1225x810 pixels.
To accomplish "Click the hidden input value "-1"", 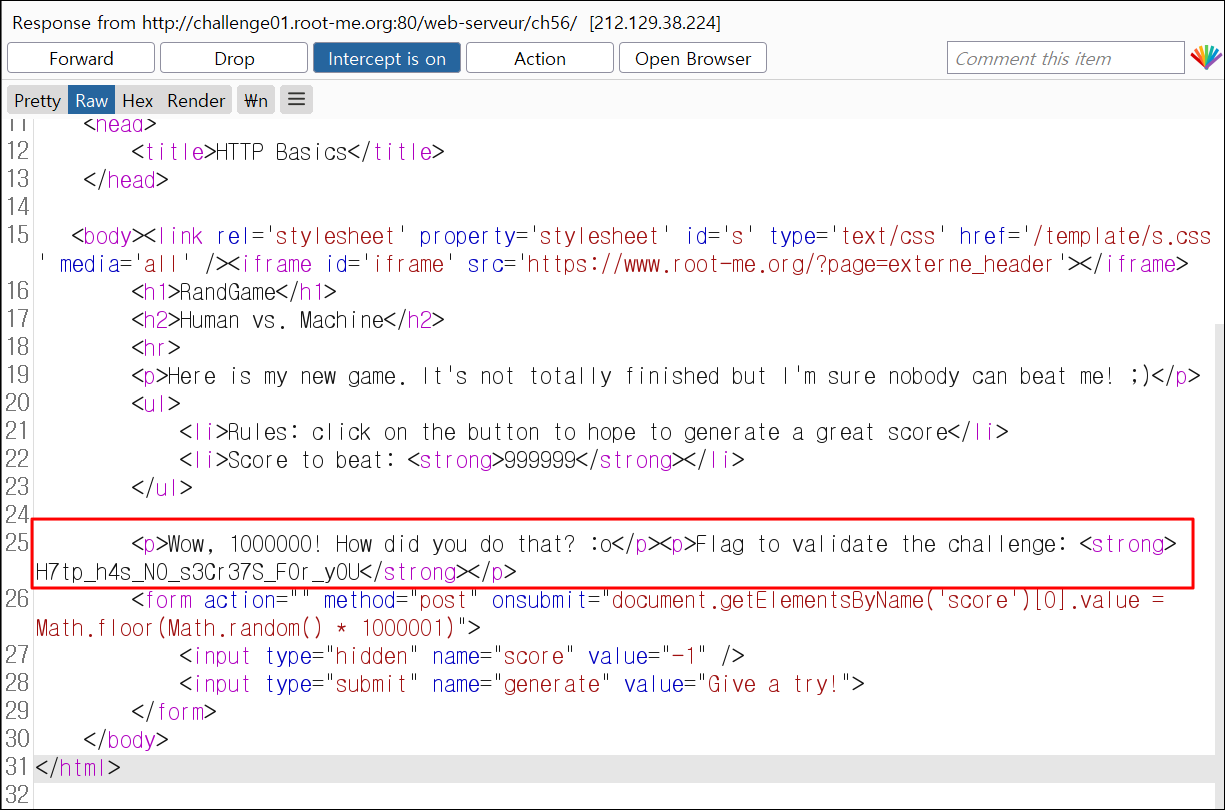I will tap(687, 656).
